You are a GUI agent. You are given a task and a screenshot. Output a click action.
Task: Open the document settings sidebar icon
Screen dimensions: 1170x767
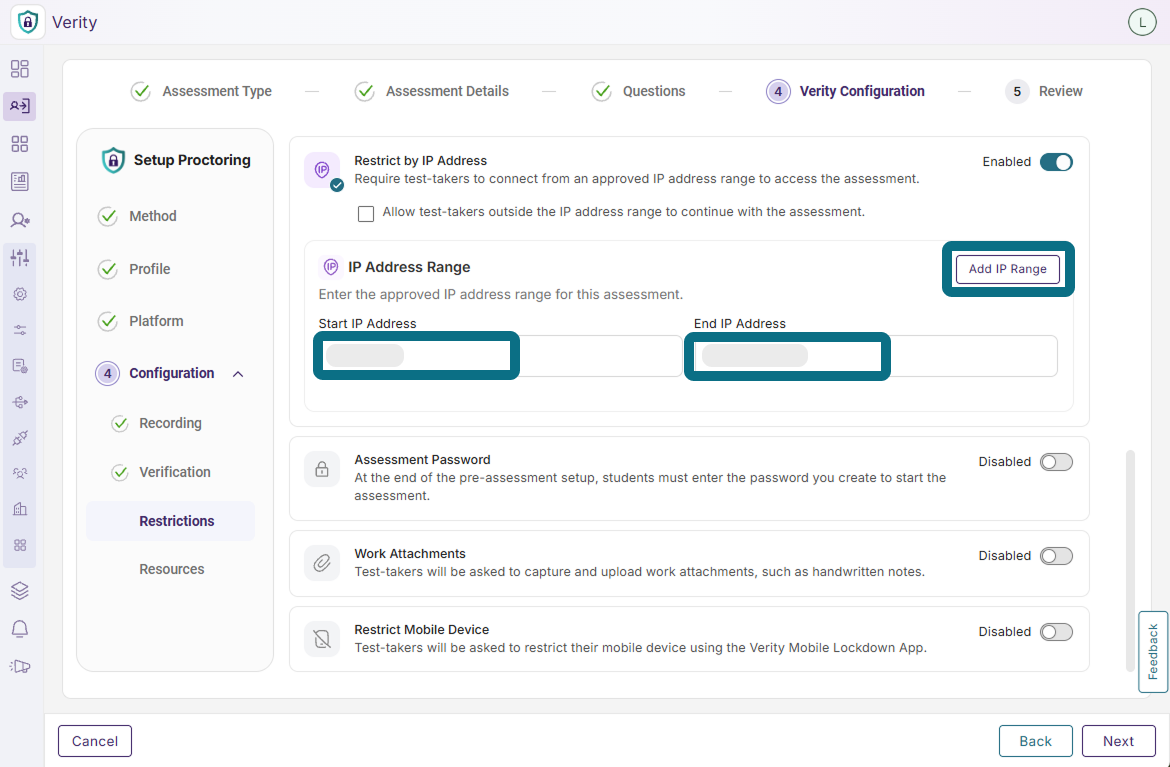click(20, 366)
